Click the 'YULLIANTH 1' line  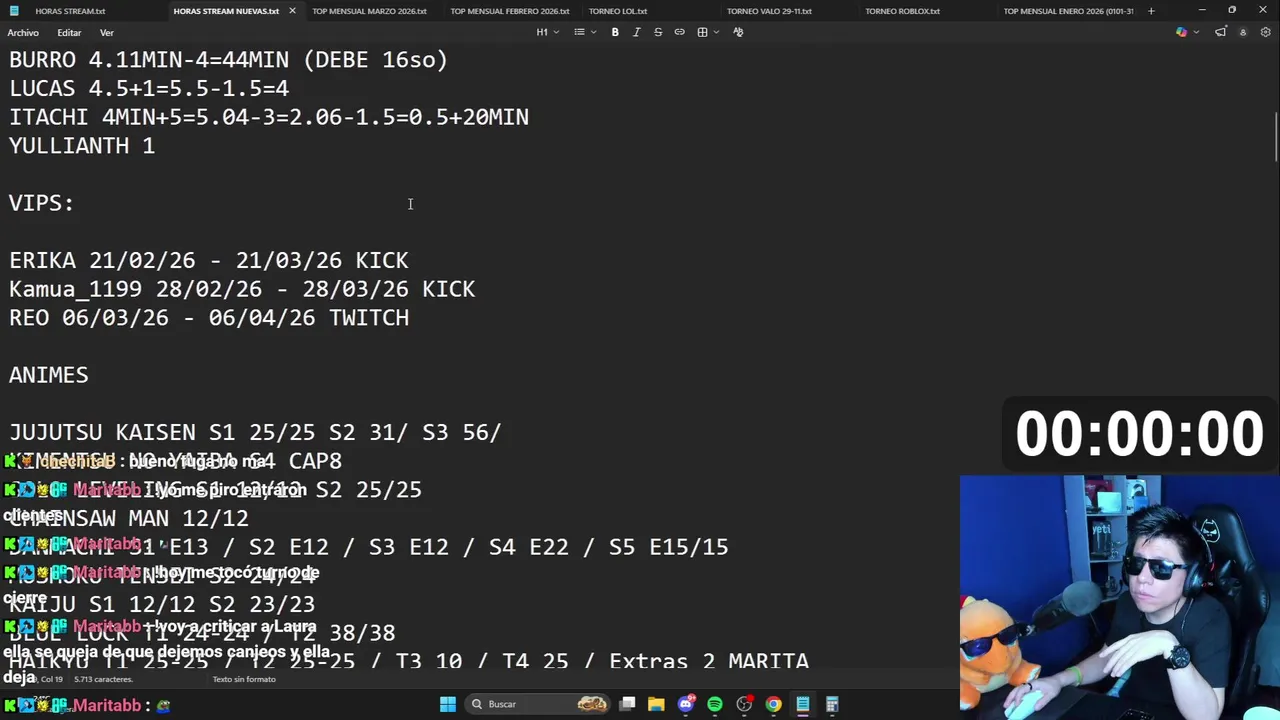click(81, 146)
